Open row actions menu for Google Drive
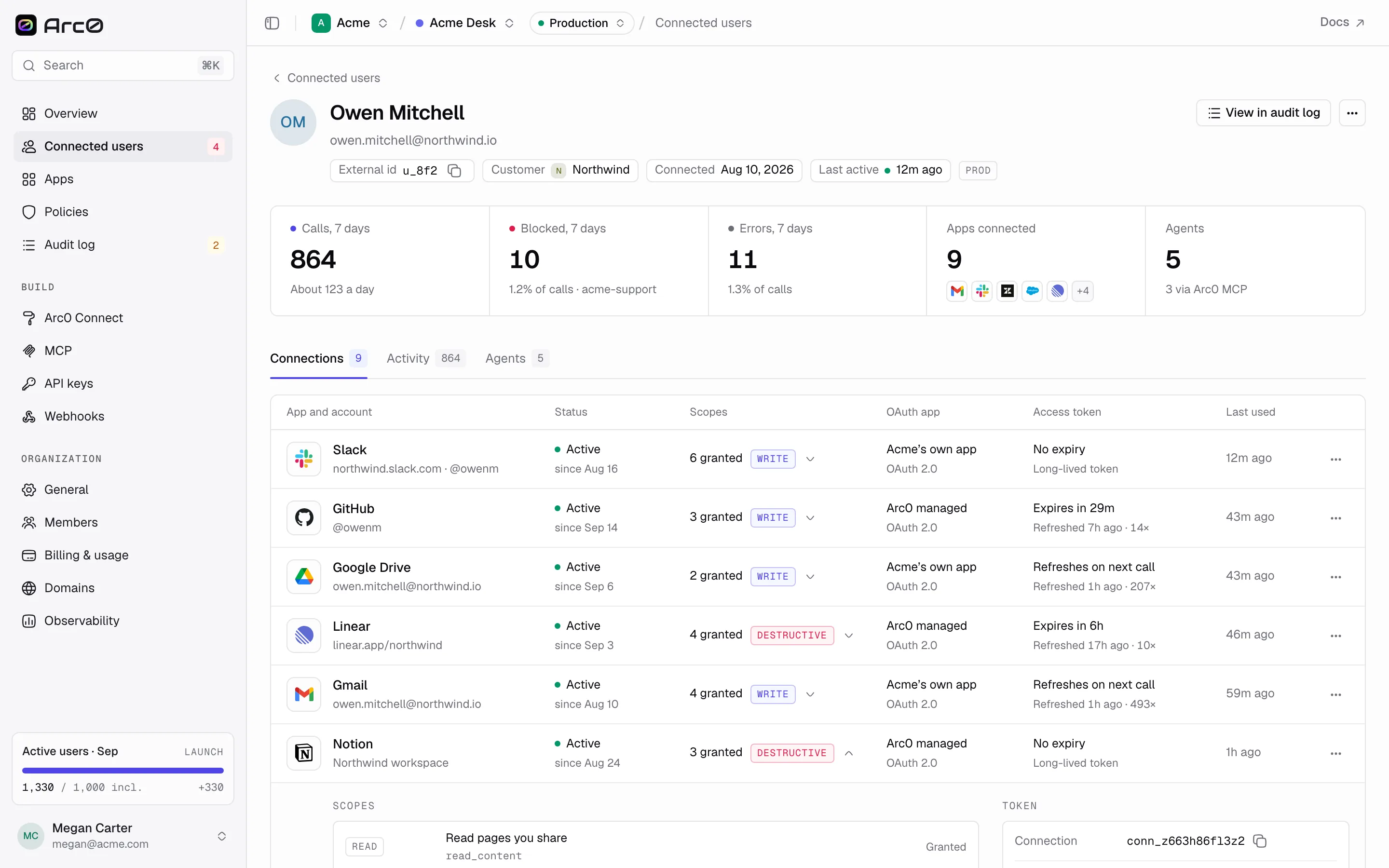 pyautogui.click(x=1335, y=577)
